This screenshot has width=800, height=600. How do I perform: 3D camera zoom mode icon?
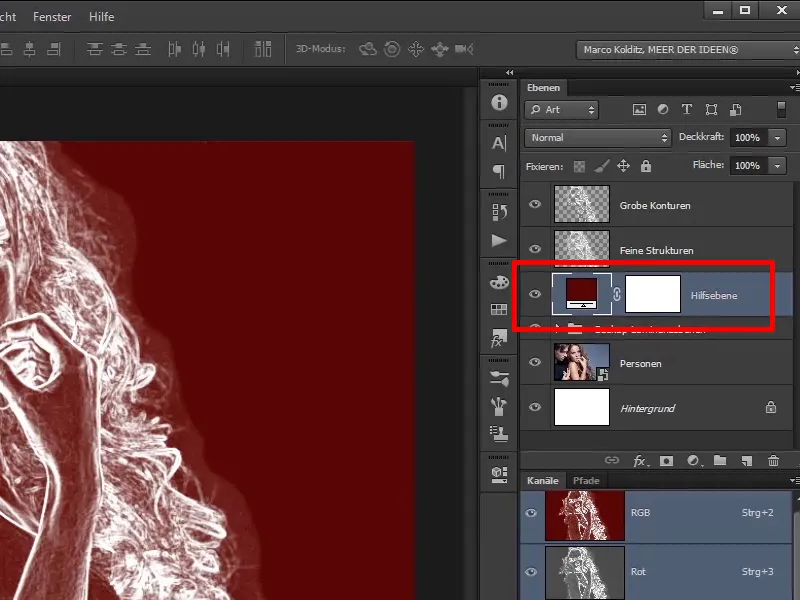(464, 49)
